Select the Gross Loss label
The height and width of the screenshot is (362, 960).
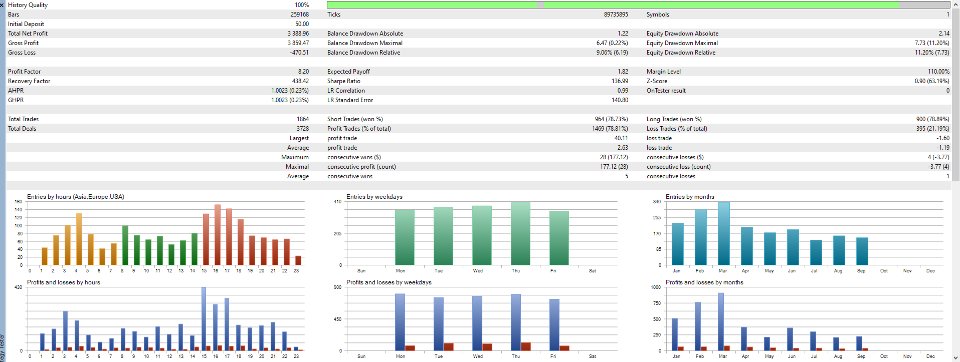(21, 53)
